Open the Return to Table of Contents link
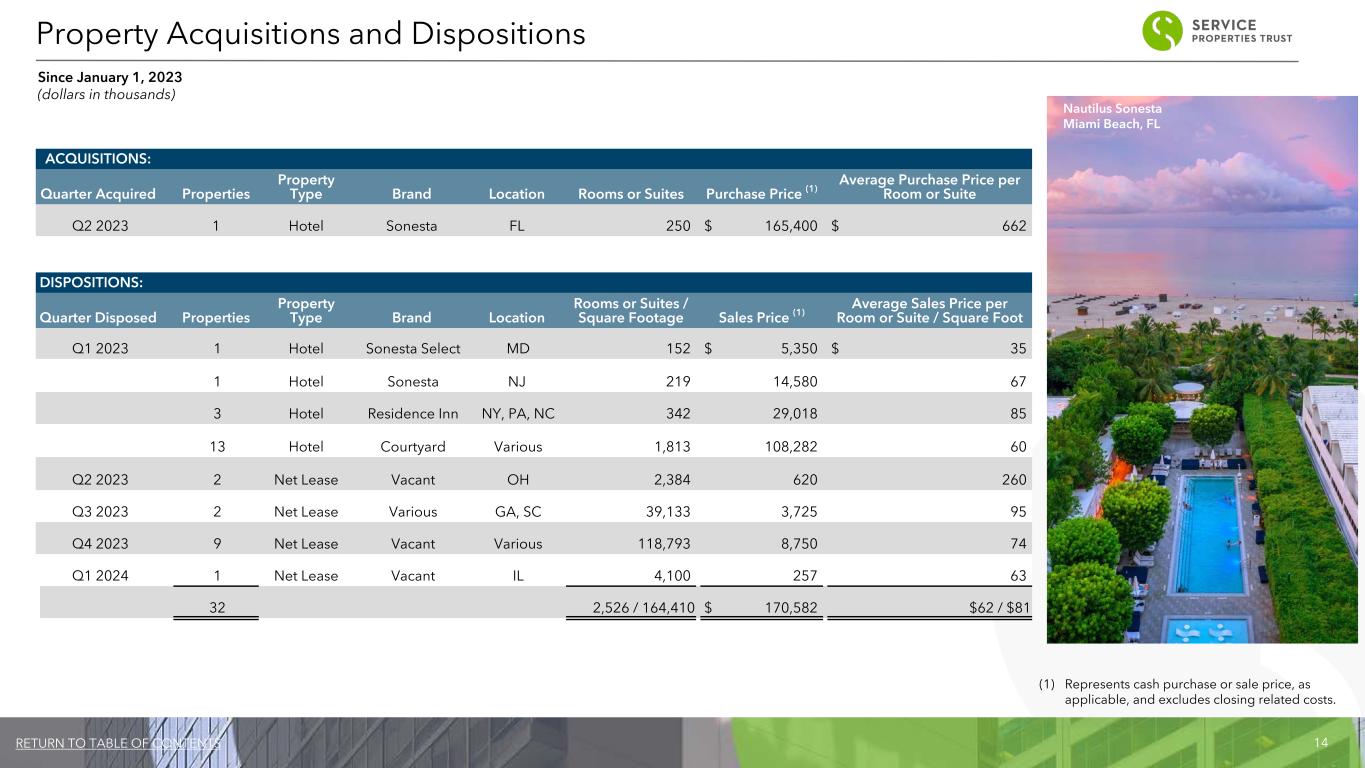 coord(118,743)
